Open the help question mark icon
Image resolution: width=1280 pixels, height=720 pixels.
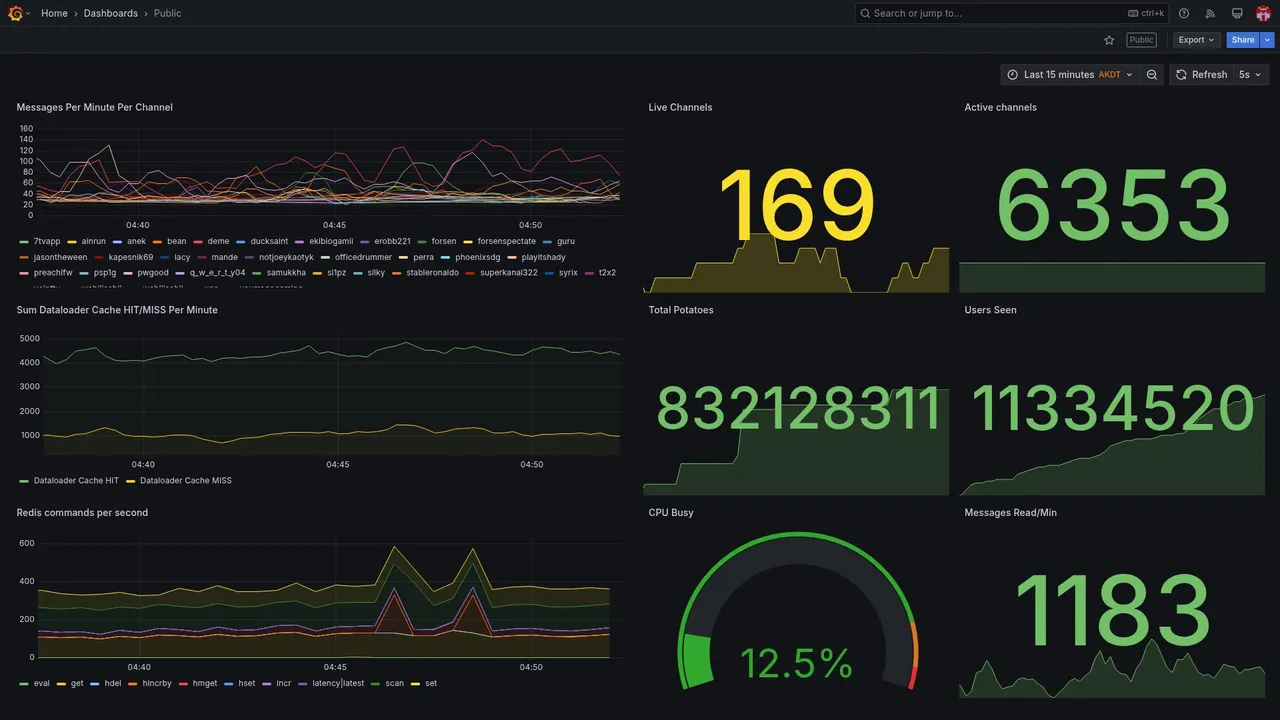point(1184,13)
